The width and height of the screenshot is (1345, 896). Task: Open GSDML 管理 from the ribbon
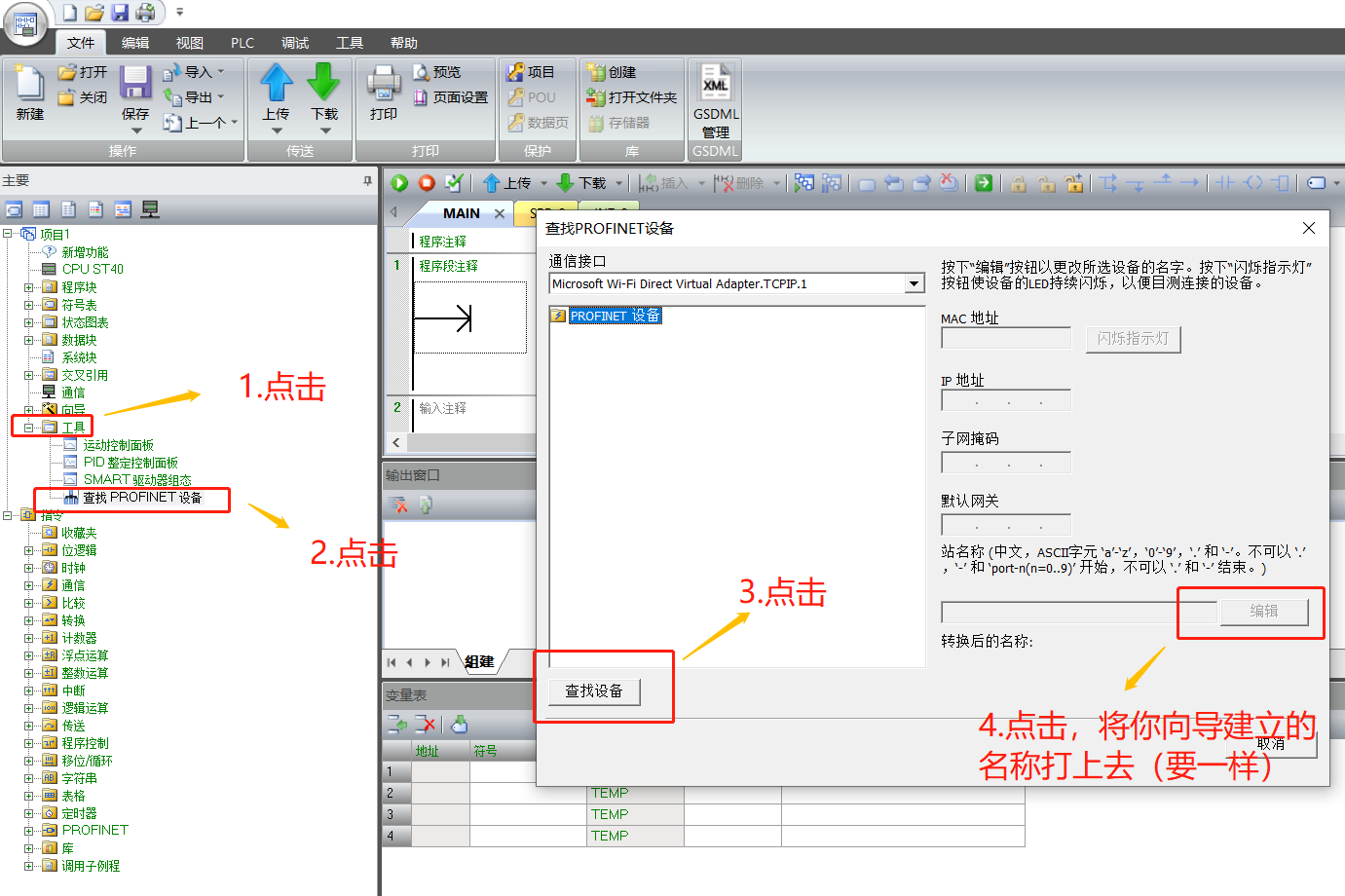(716, 101)
